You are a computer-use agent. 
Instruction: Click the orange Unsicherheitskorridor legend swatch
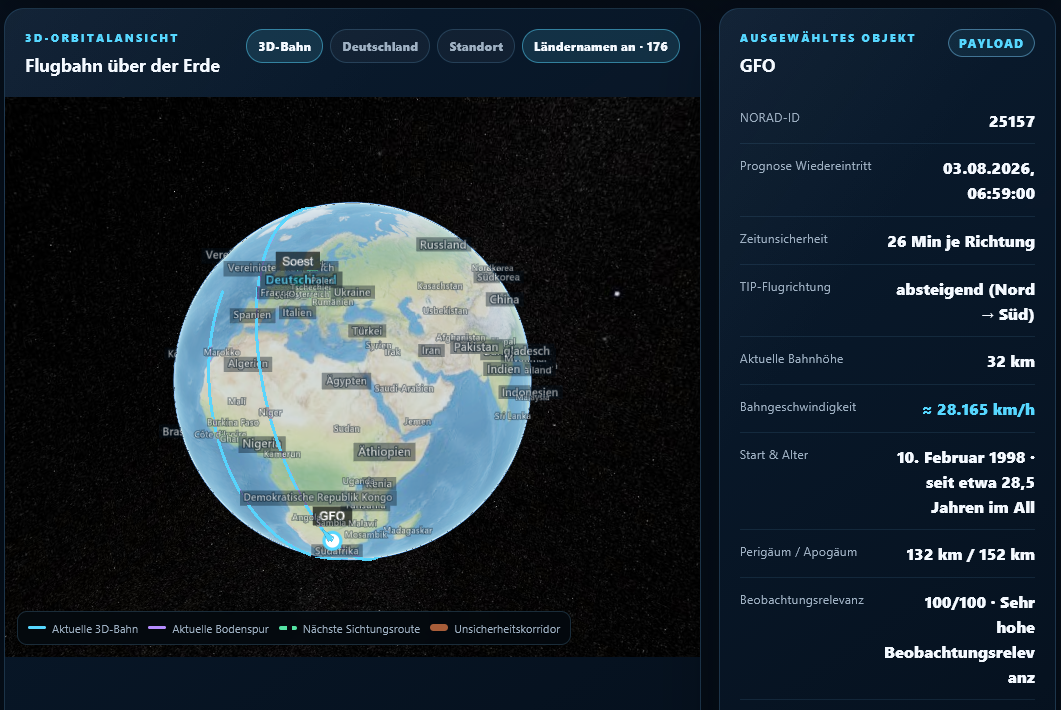point(439,628)
